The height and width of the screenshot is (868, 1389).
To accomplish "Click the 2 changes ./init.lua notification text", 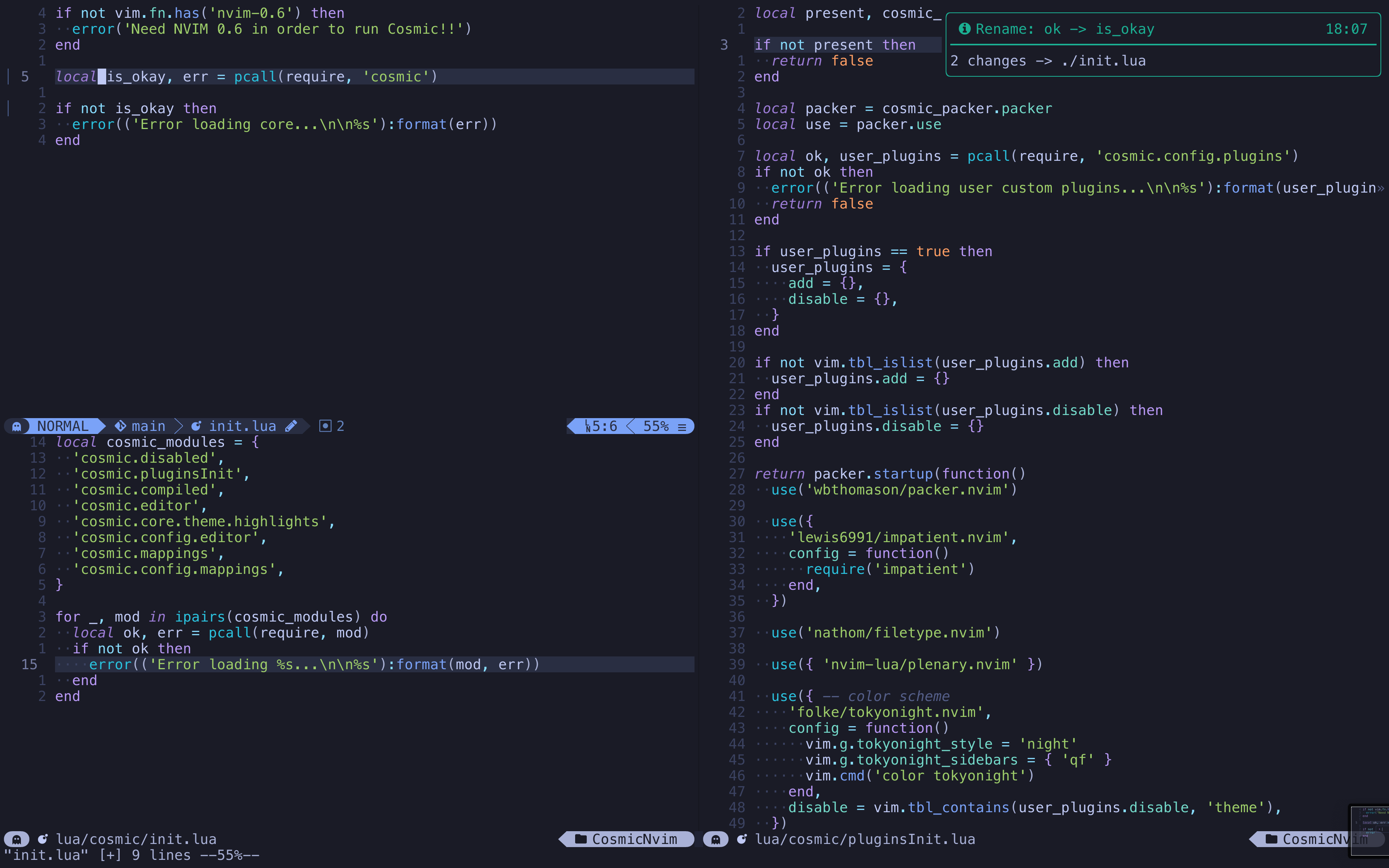I will point(1048,61).
